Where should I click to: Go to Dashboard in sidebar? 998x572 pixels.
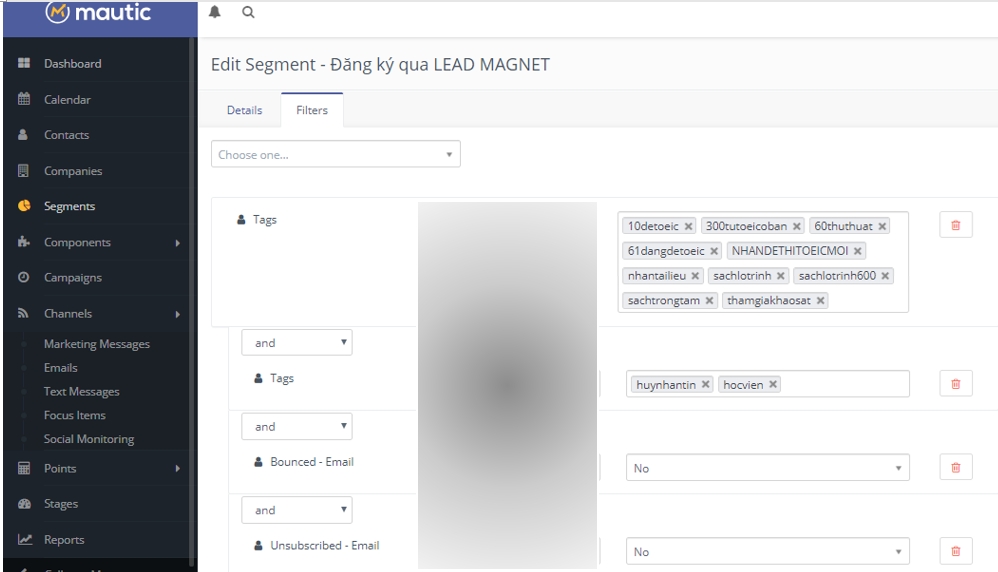click(72, 64)
